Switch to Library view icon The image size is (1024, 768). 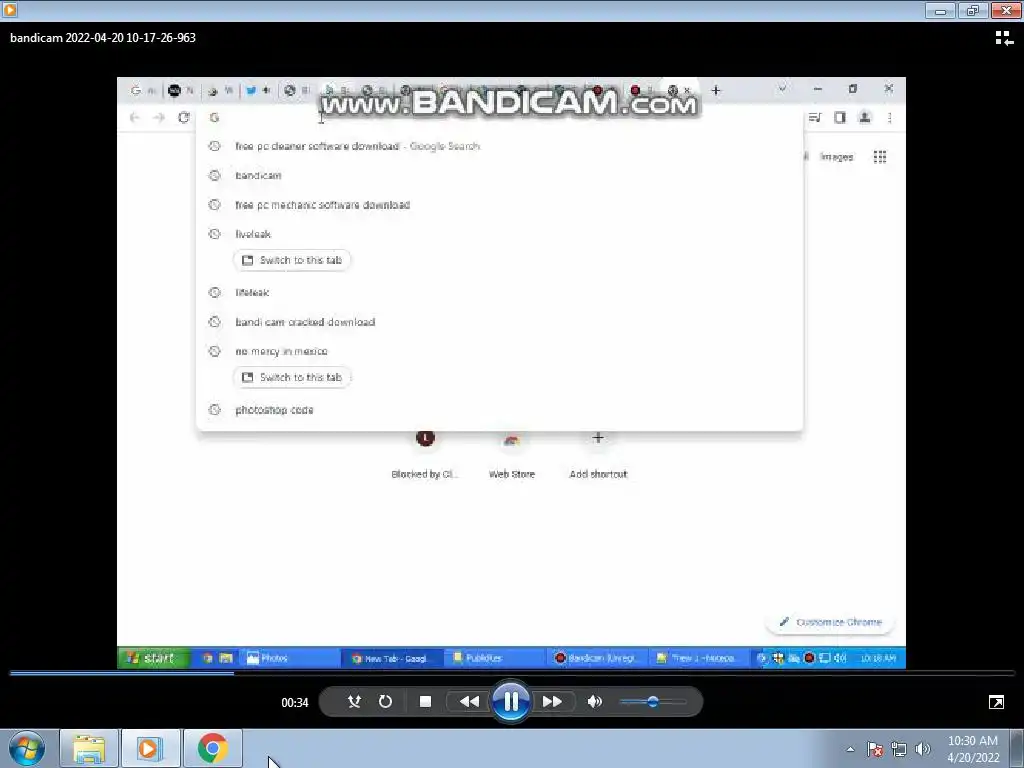pyautogui.click(x=1004, y=38)
